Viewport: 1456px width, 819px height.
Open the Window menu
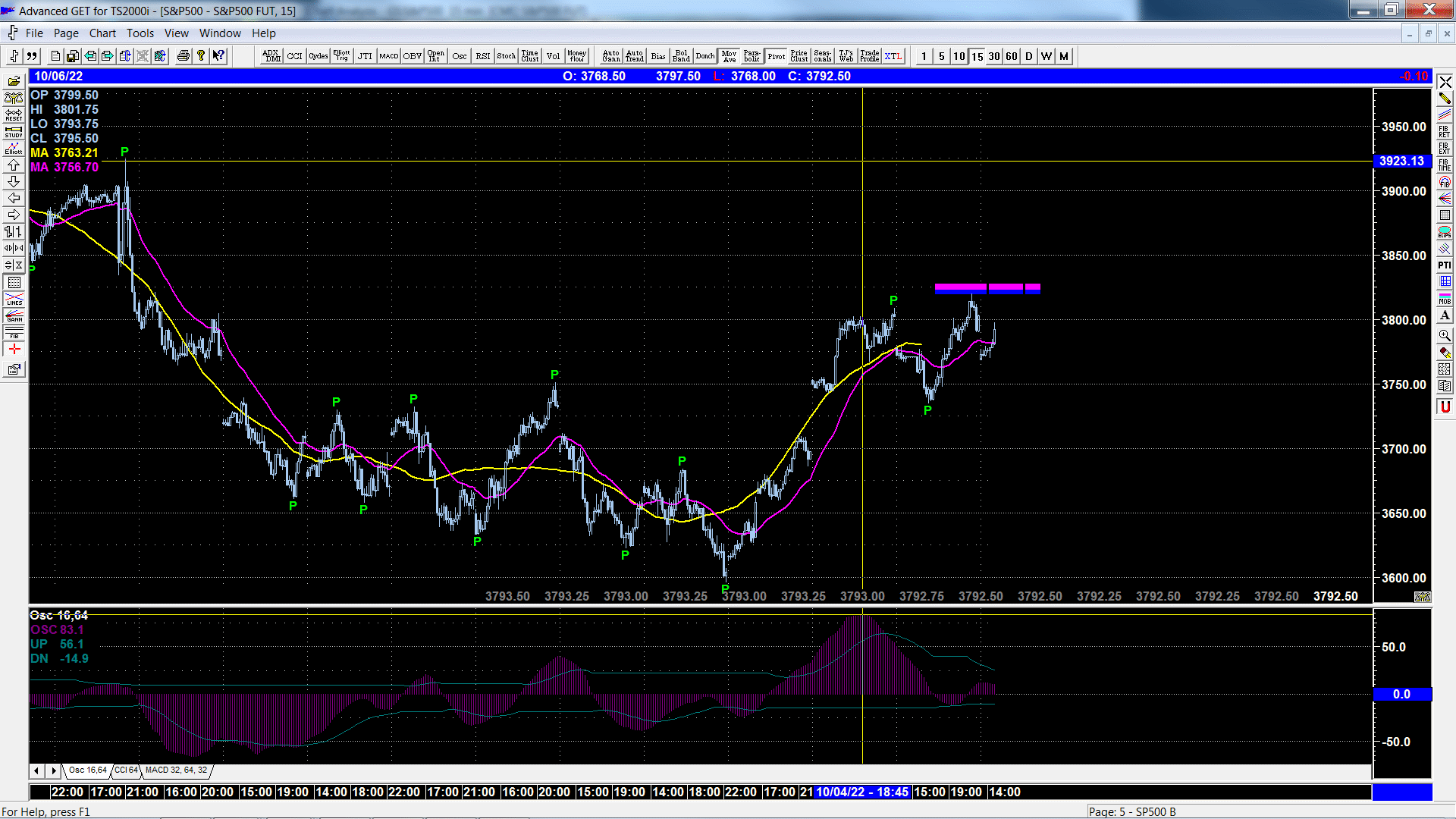(x=220, y=33)
